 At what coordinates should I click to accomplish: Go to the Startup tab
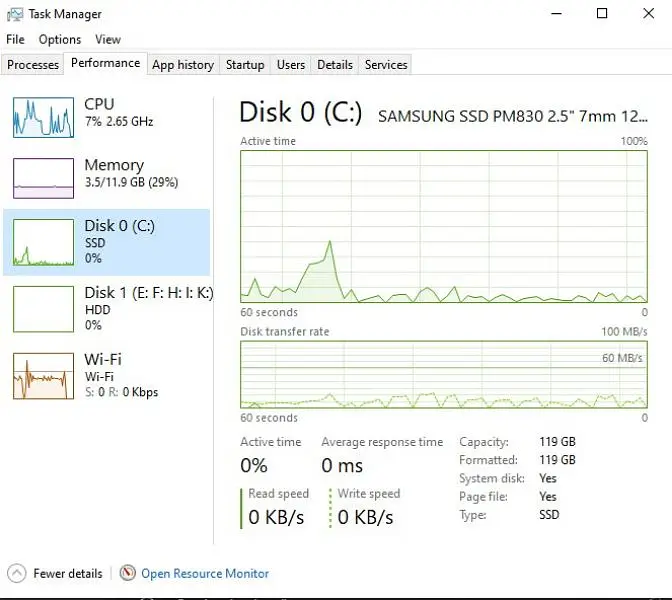click(x=245, y=65)
